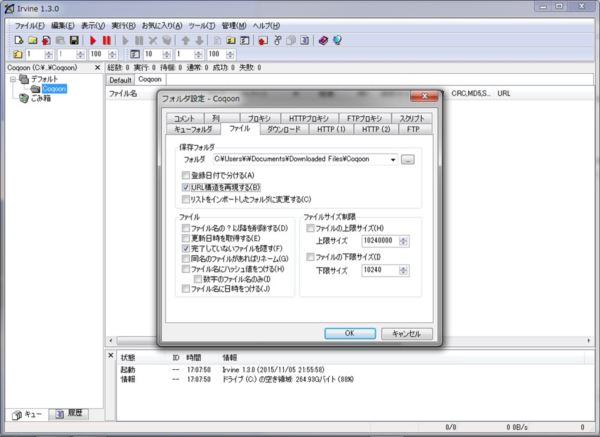Enable ファイル名の？以降を削除する(D)
The image size is (600, 437).
pos(186,228)
